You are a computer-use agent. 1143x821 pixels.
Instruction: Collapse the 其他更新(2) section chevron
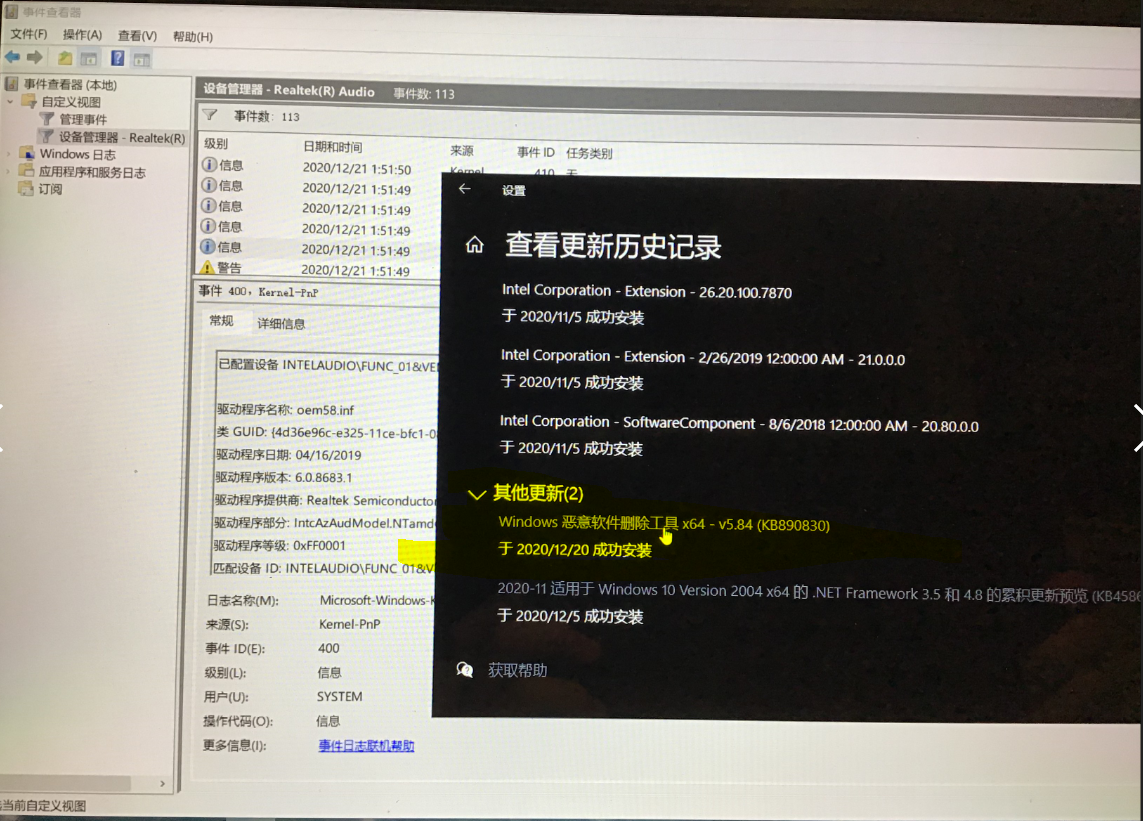[477, 493]
